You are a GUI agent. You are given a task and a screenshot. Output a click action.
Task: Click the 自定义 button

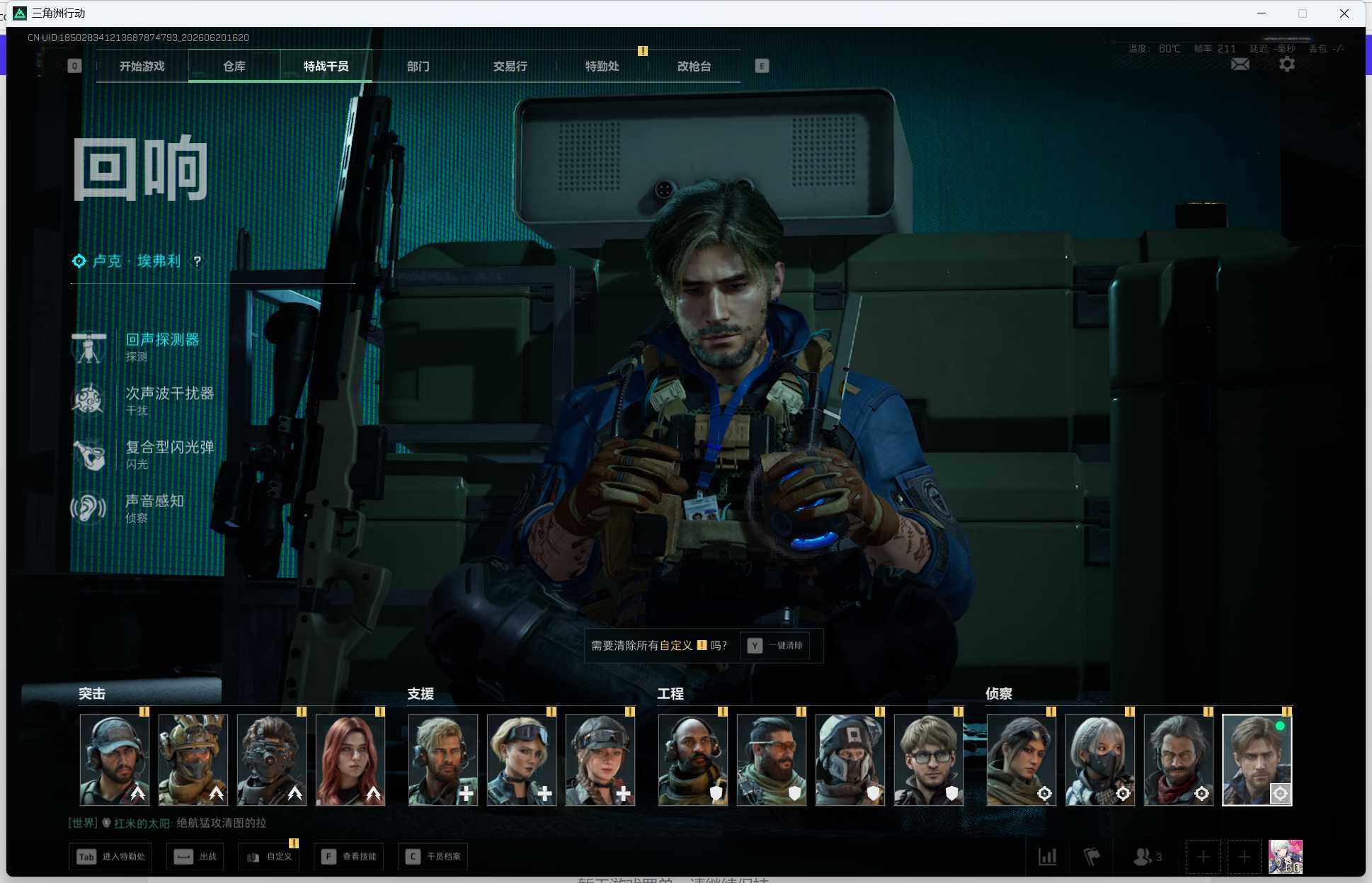click(270, 857)
